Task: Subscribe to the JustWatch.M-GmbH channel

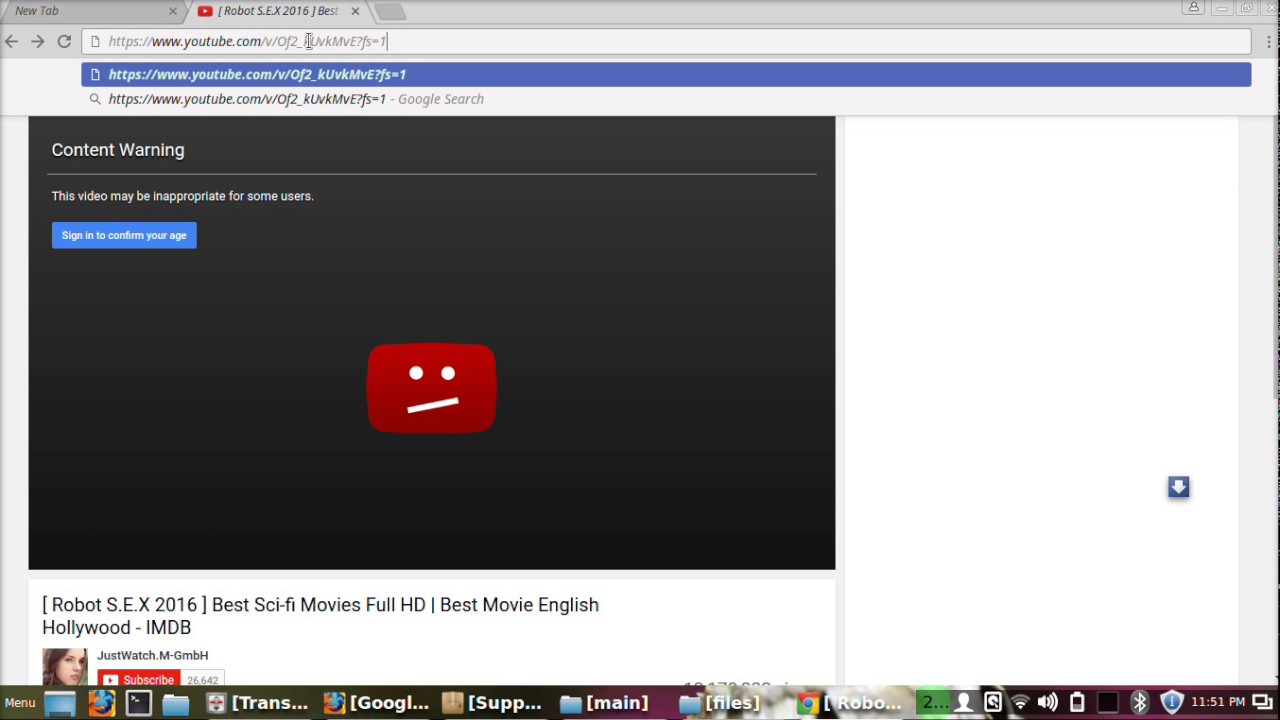Action: (139, 680)
